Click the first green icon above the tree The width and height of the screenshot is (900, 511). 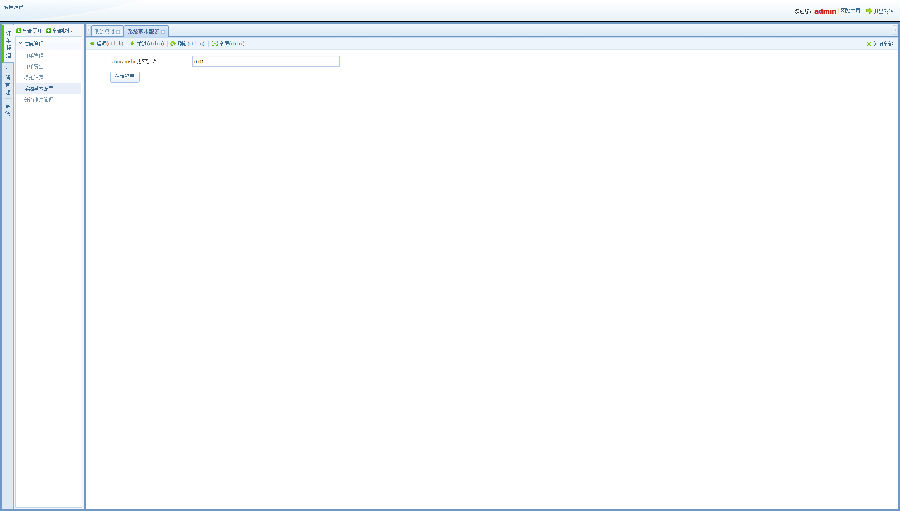click(x=19, y=31)
